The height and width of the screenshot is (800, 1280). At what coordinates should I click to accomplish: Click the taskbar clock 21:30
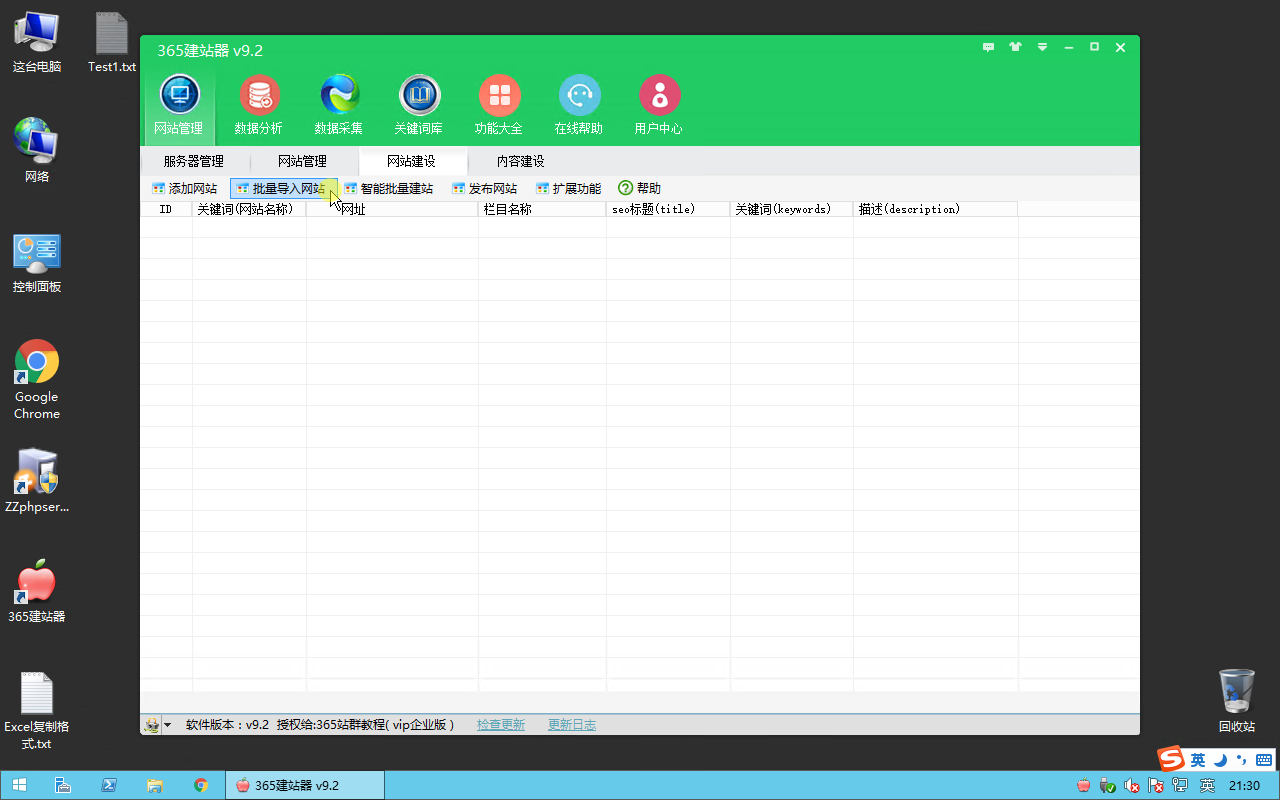(1244, 786)
